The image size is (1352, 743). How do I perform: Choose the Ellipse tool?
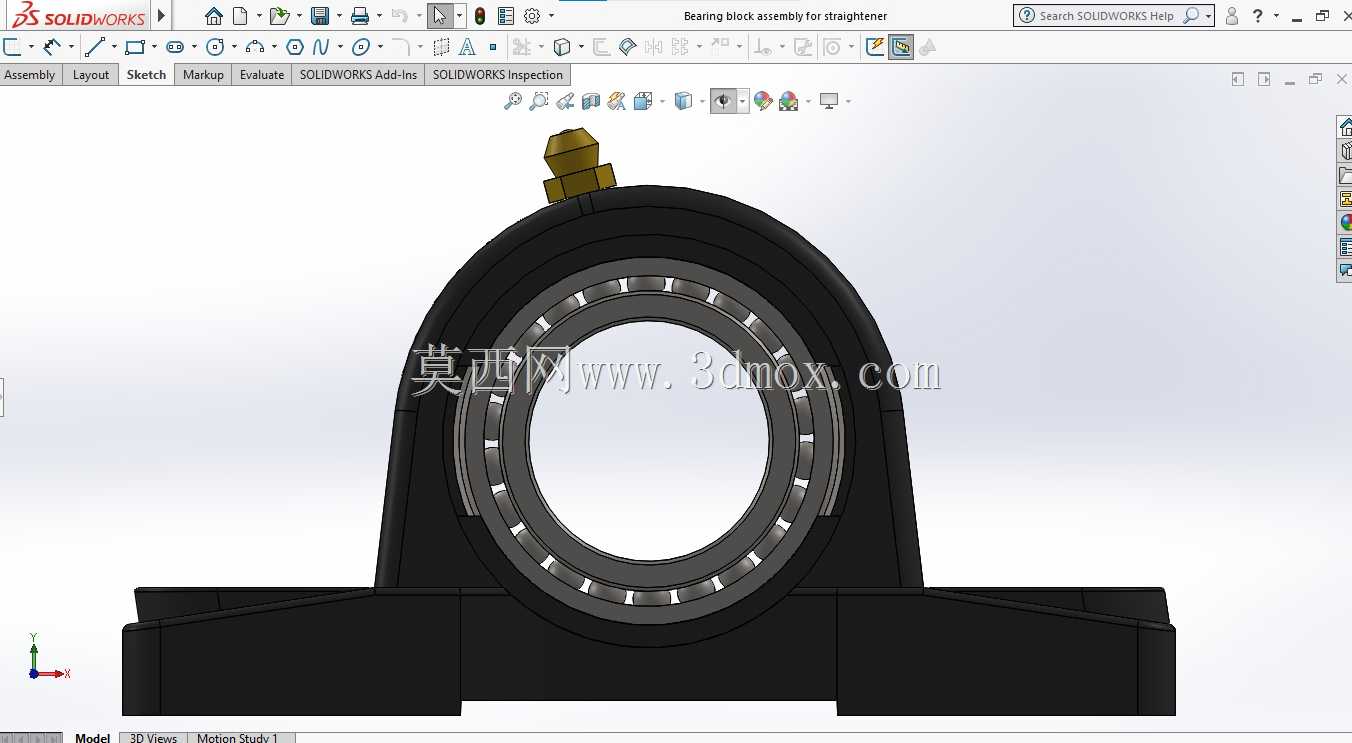point(361,47)
